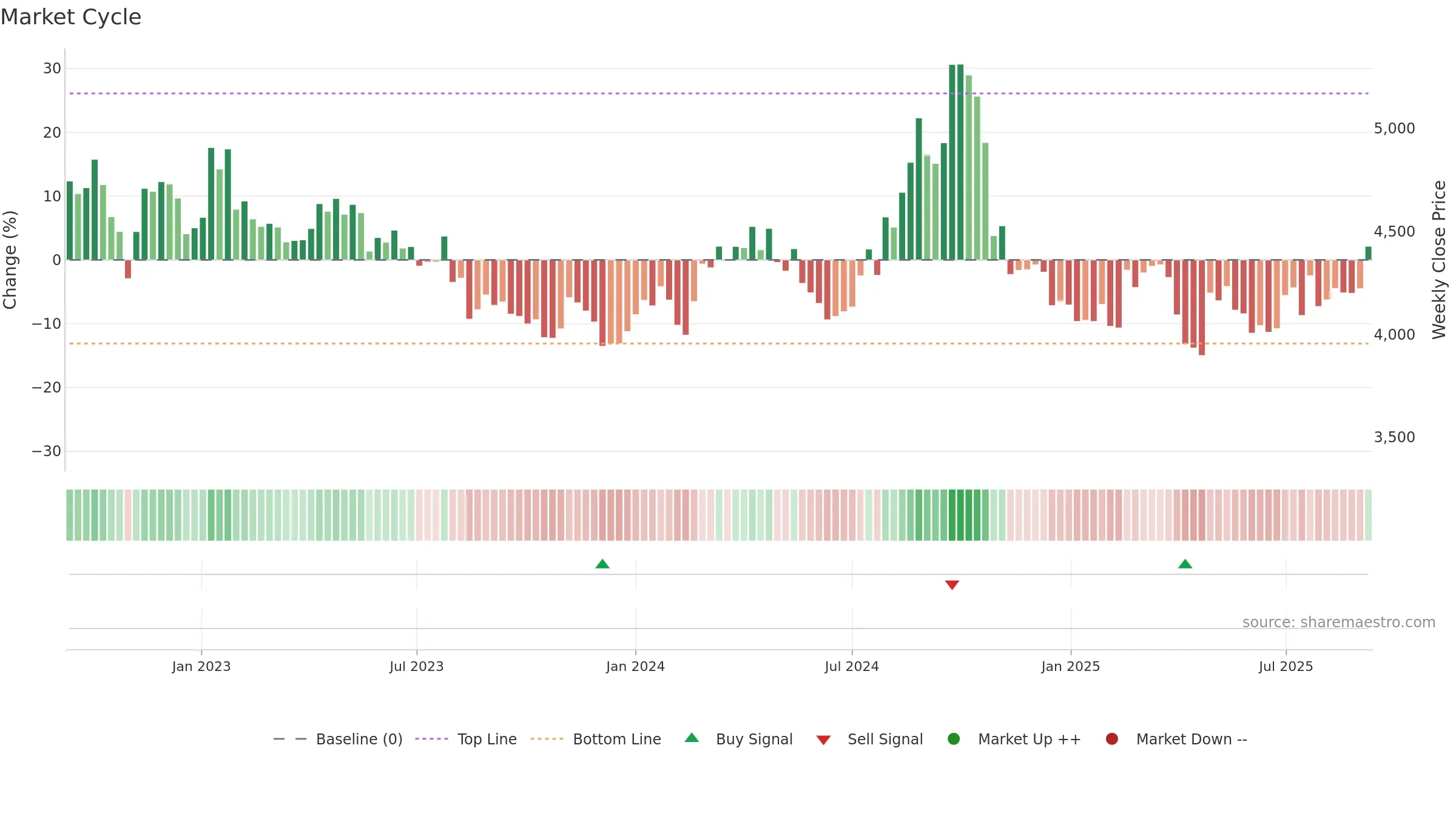The height and width of the screenshot is (819, 1456).
Task: Select the buy signal marker before Jan 2024
Action: tap(602, 564)
